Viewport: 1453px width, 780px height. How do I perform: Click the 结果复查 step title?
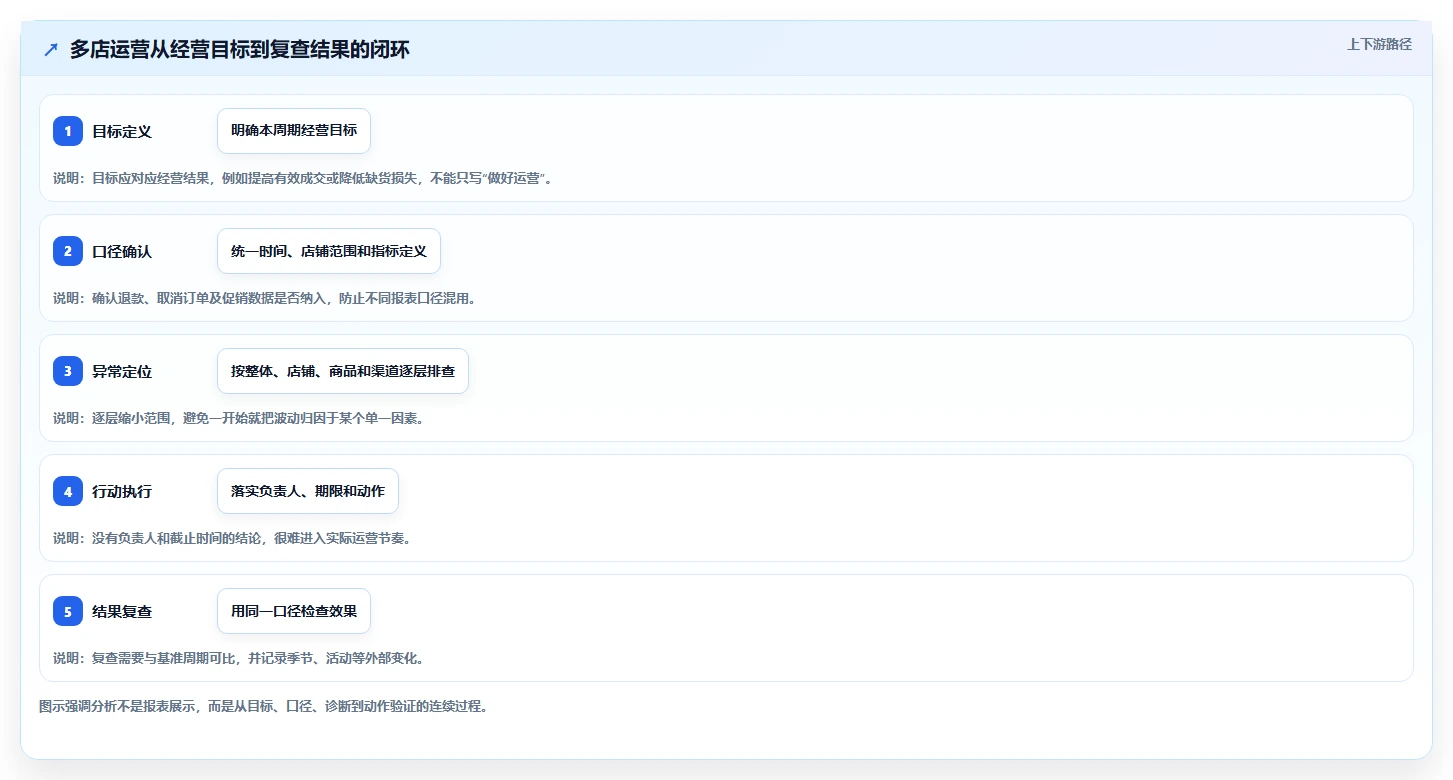coord(122,611)
